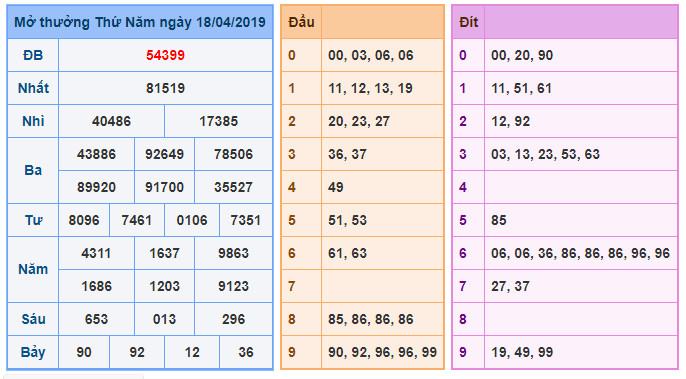Viewport: 686px width, 379px height.
Task: Select Đít row values '27, 37'
Action: tap(510, 286)
